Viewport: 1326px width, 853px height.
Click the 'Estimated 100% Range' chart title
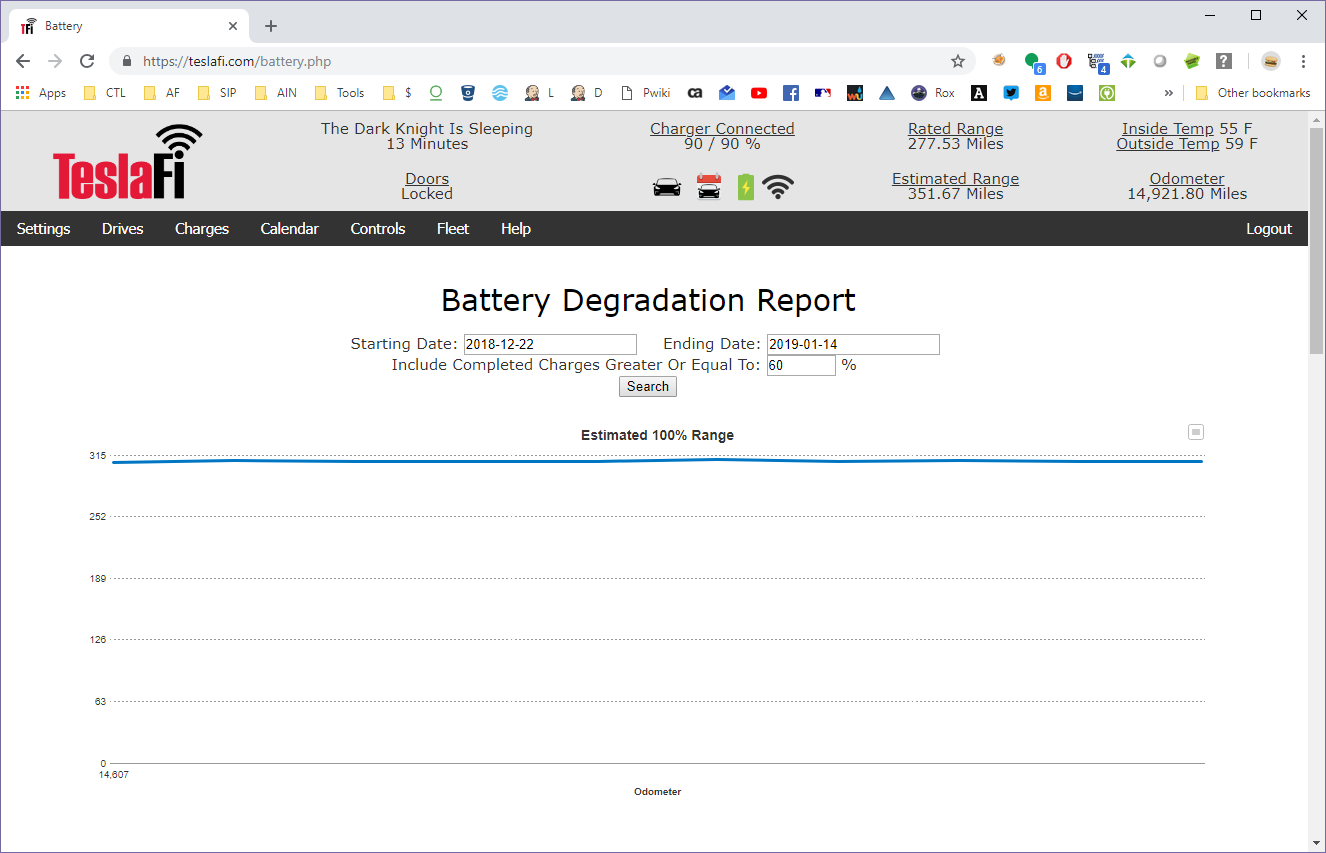tap(657, 436)
